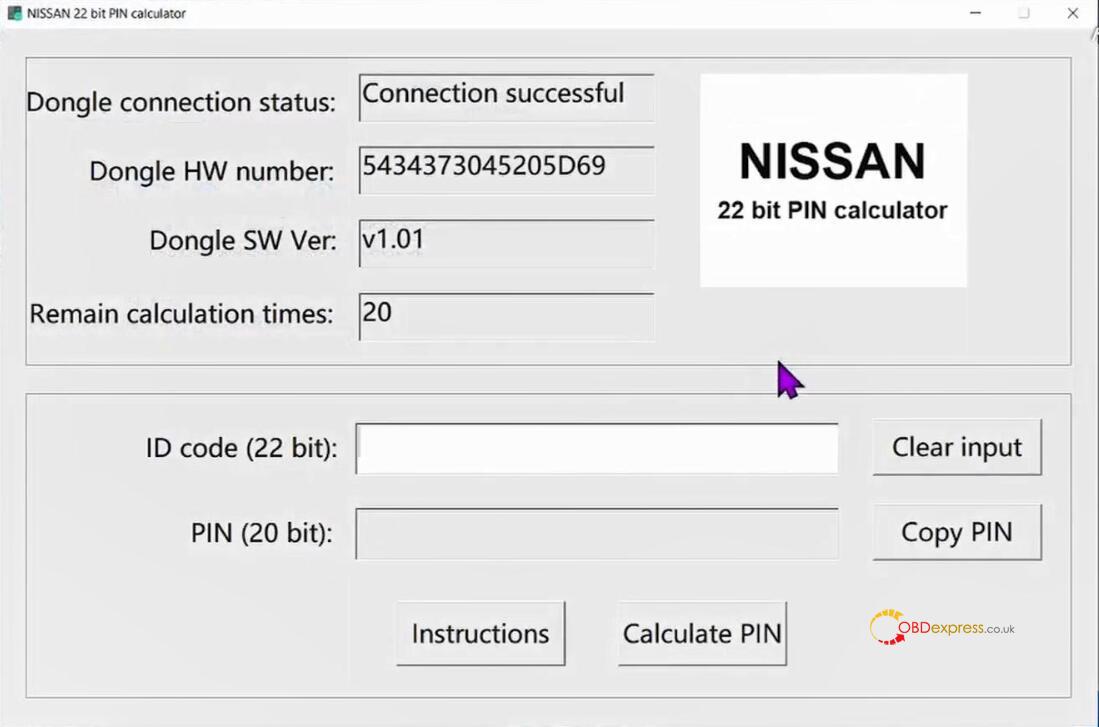The image size is (1099, 727).
Task: Close the NISSAN PIN calculator window
Action: [1072, 13]
